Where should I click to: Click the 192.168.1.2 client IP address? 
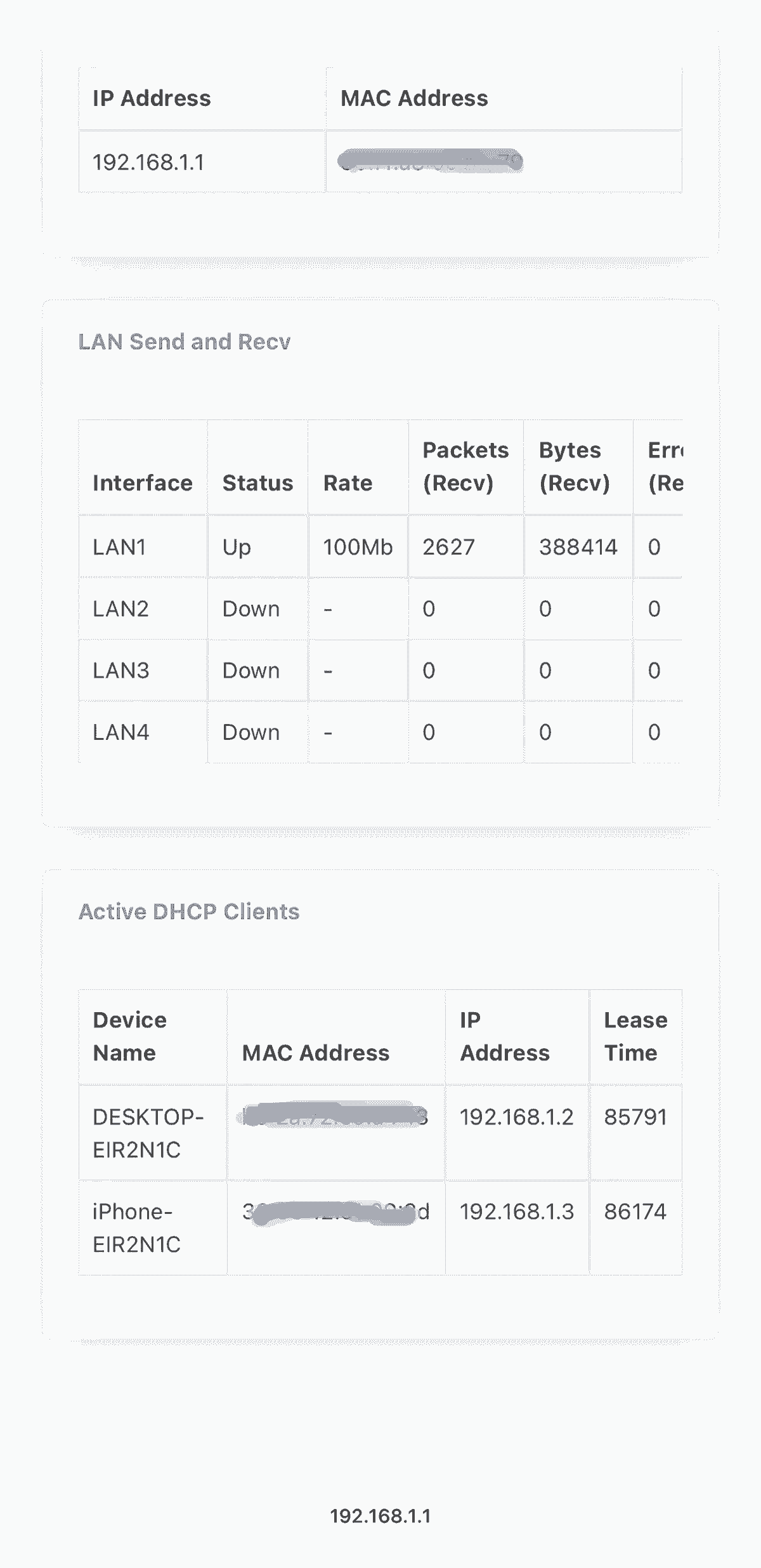coord(516,1117)
